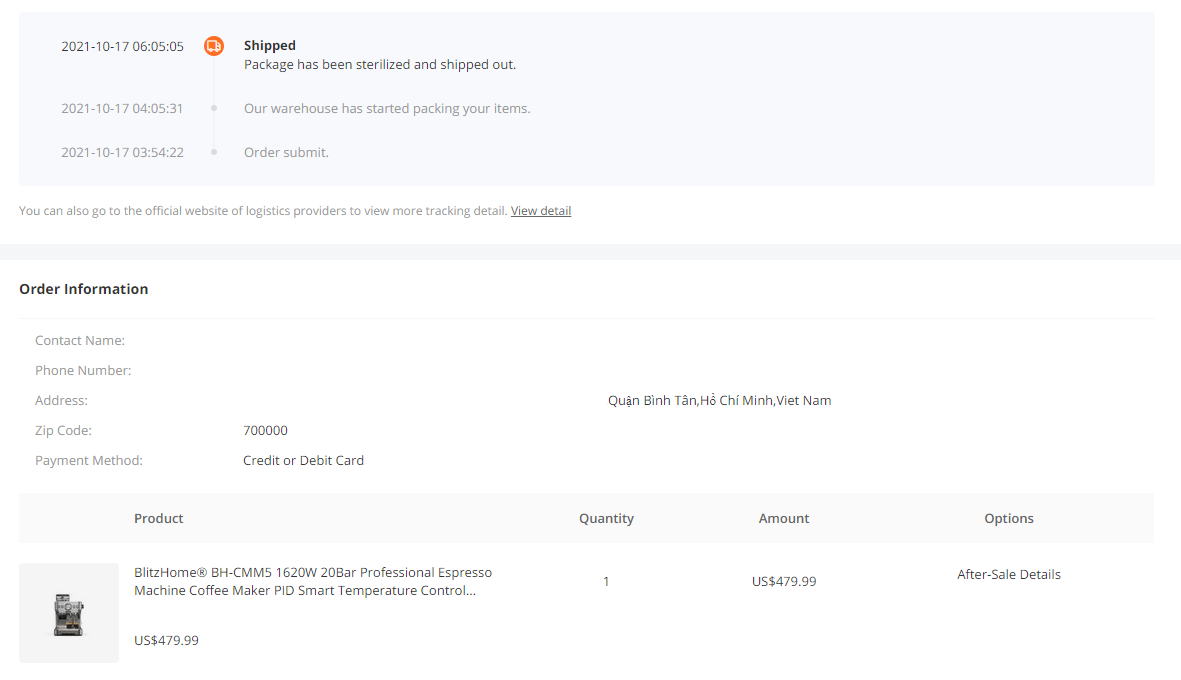Select the Shipped status heading
Image resolution: width=1181 pixels, height=680 pixels.
(x=270, y=46)
